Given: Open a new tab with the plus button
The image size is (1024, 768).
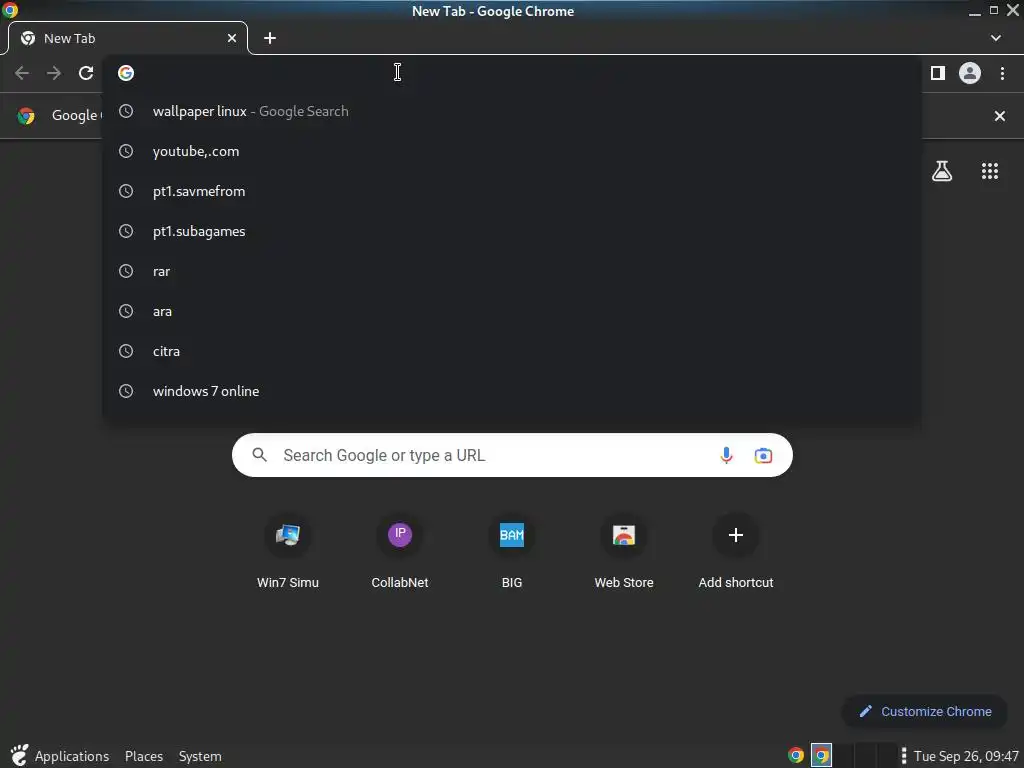Looking at the screenshot, I should coord(270,39).
